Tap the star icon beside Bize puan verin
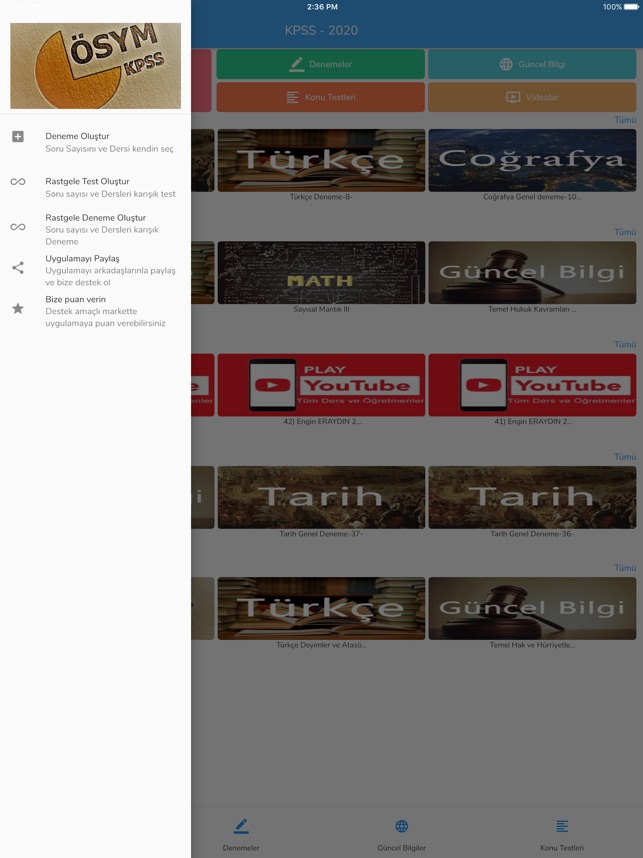643x858 pixels. (x=18, y=309)
